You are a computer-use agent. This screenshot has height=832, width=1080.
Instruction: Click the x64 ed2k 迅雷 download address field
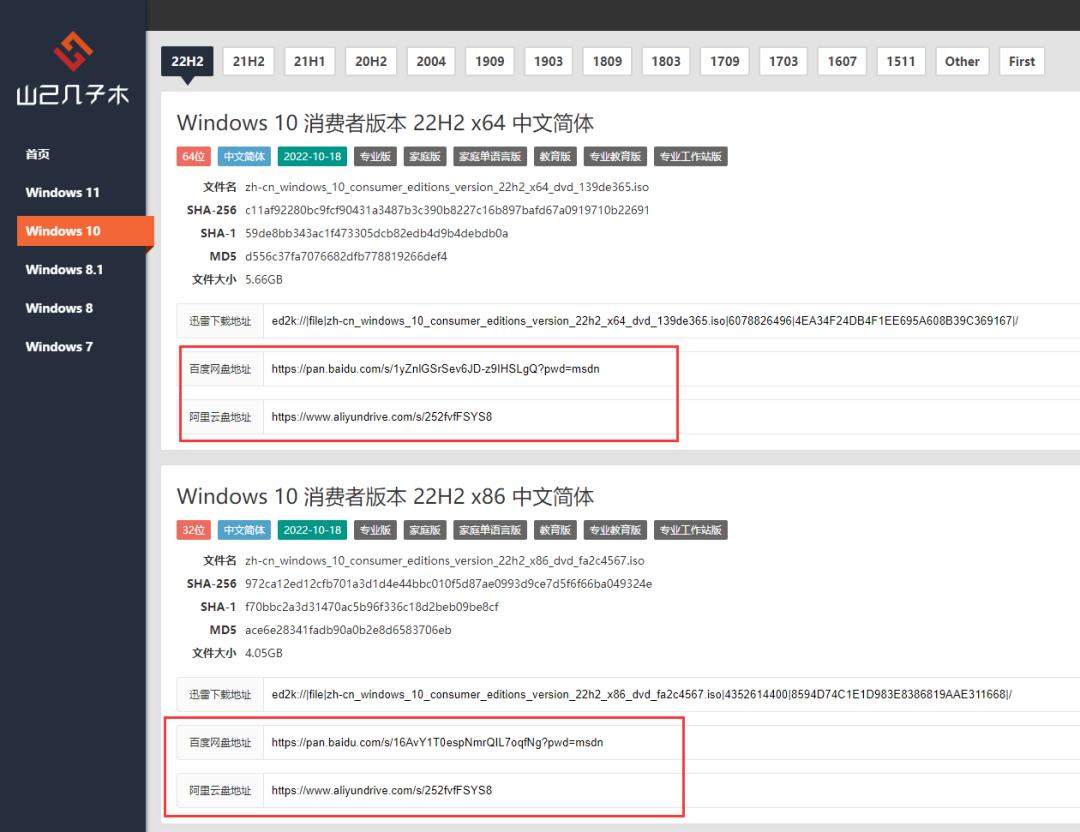672,321
